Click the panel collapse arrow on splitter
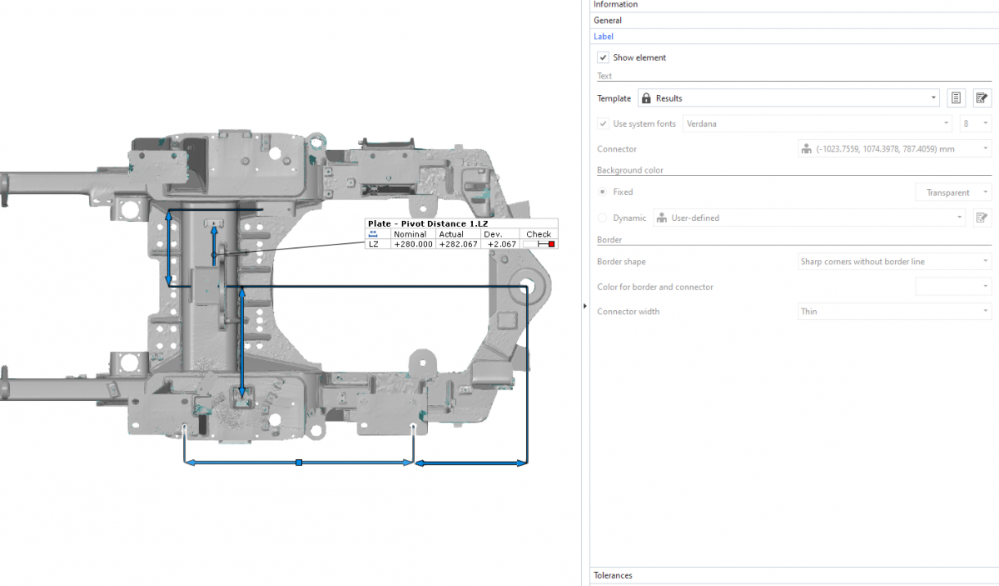Viewport: 999px width, 586px height. 584,307
